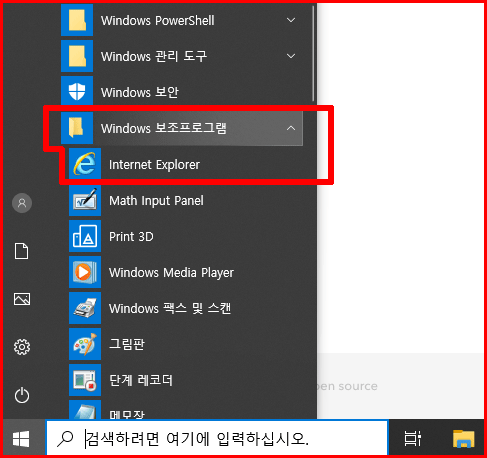Click the user account icon in sidebar
The width and height of the screenshot is (487, 458).
[x=22, y=203]
